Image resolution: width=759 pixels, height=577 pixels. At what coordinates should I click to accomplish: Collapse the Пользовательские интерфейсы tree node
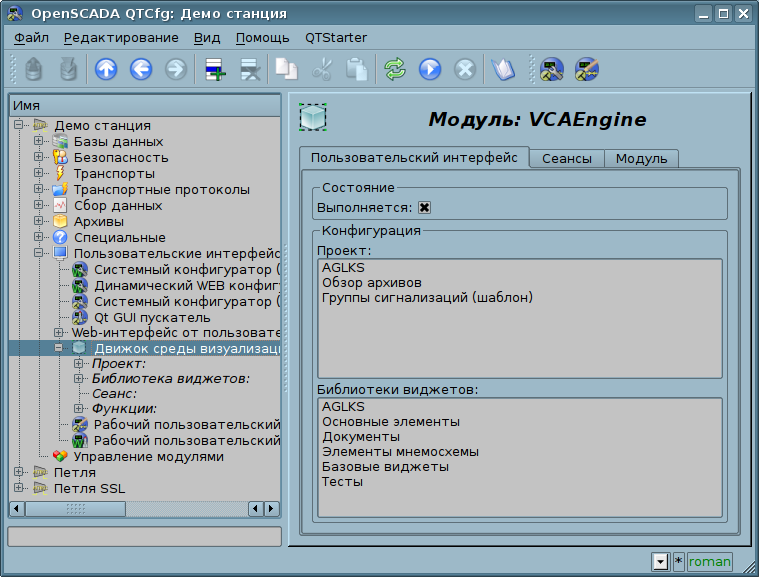(39, 253)
